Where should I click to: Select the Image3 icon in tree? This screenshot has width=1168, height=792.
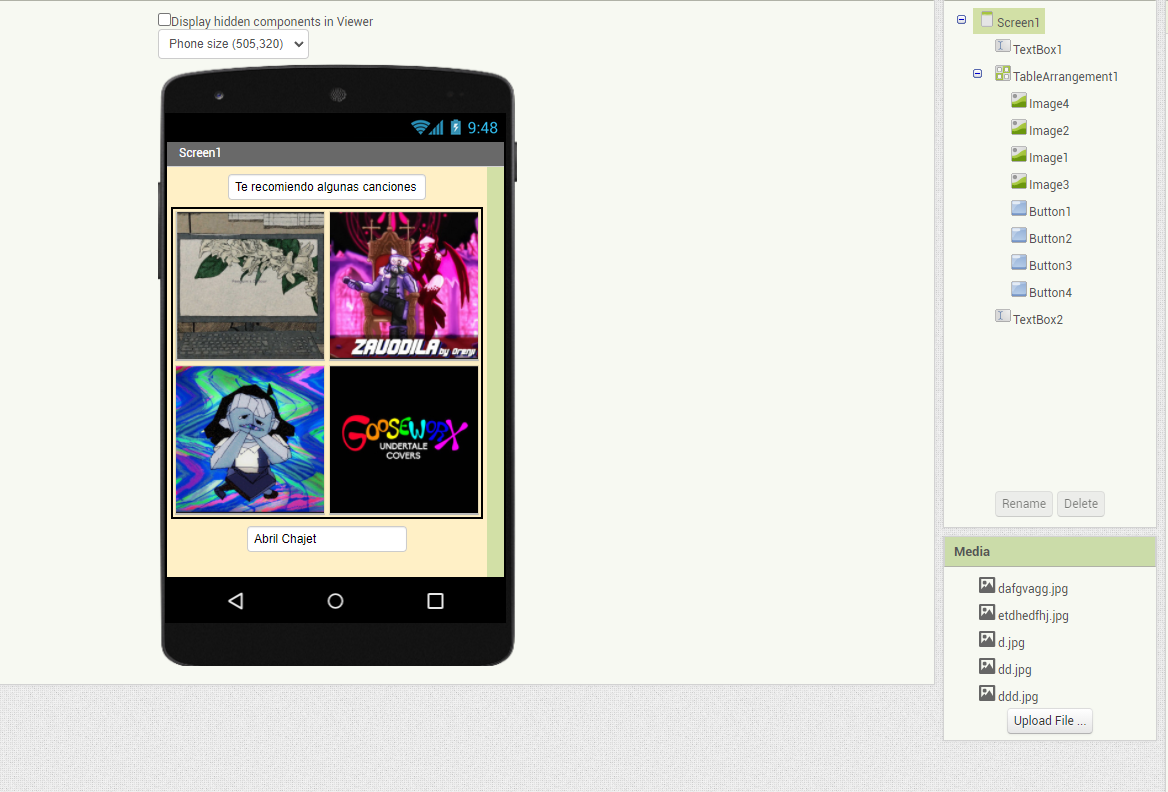point(1018,181)
